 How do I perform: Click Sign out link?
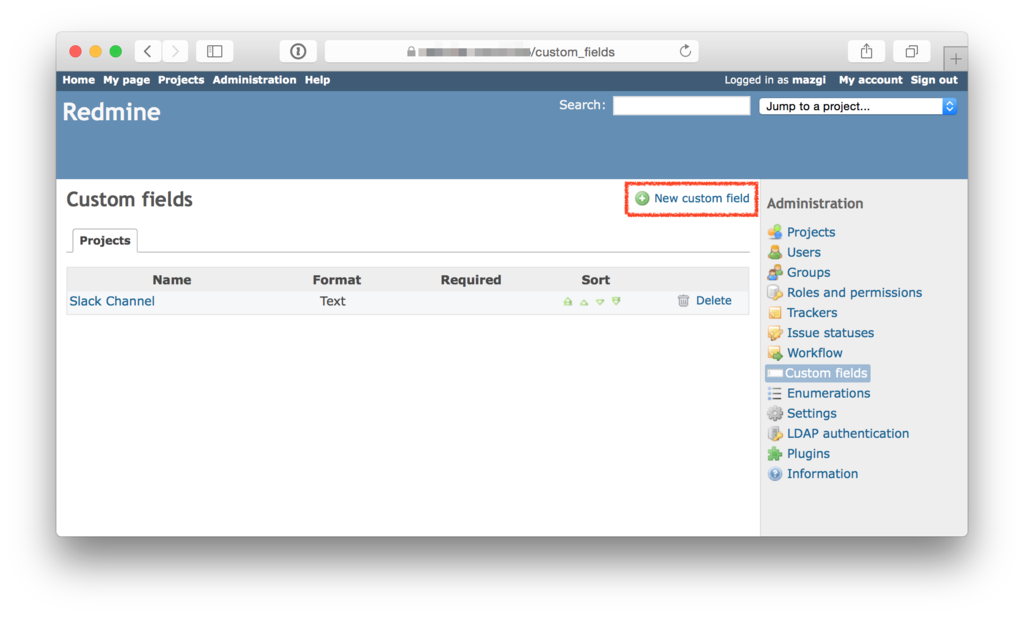tap(934, 80)
